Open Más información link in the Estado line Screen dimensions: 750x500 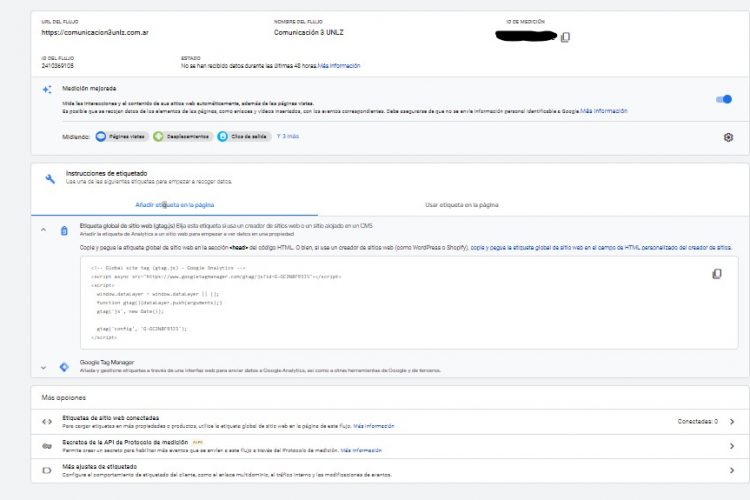(x=339, y=66)
